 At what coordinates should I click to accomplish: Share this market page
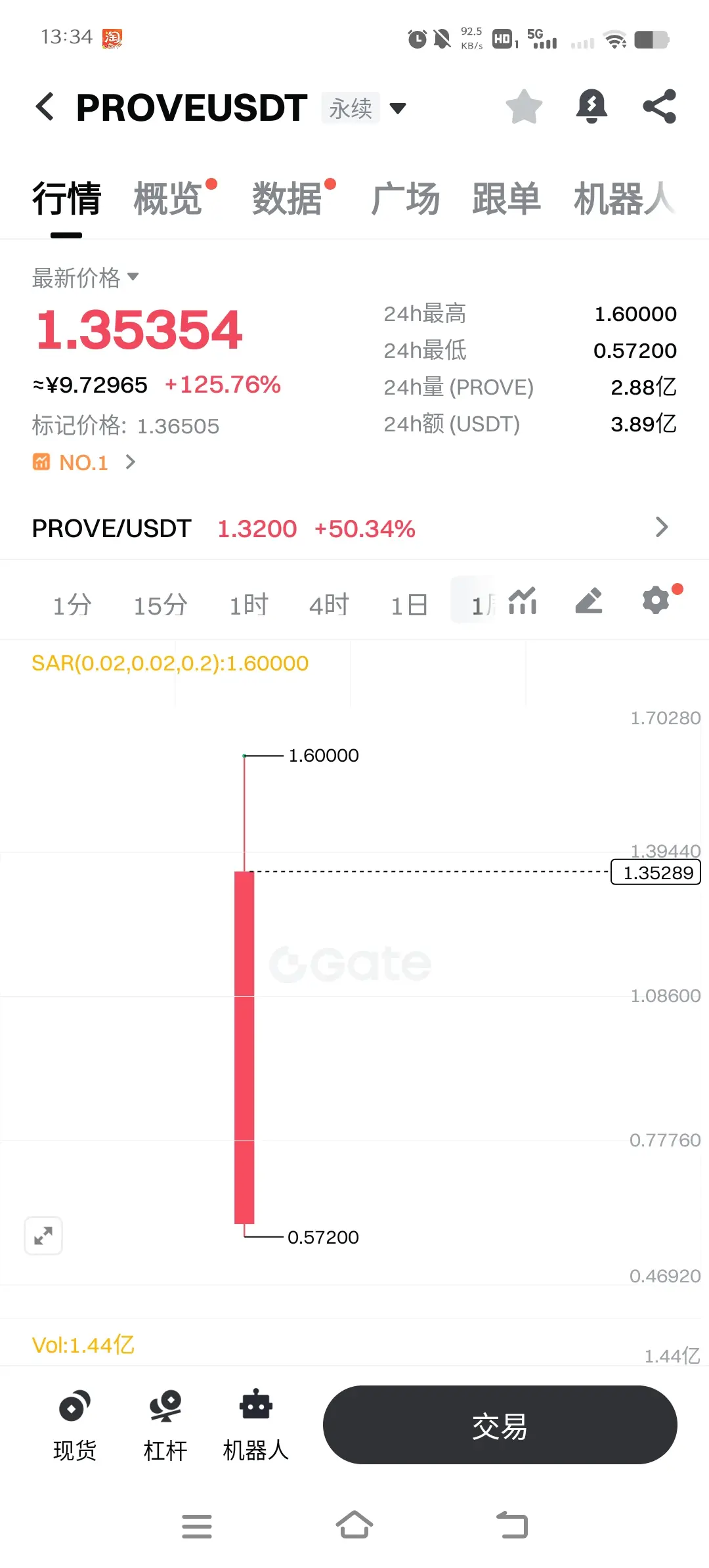pyautogui.click(x=659, y=106)
